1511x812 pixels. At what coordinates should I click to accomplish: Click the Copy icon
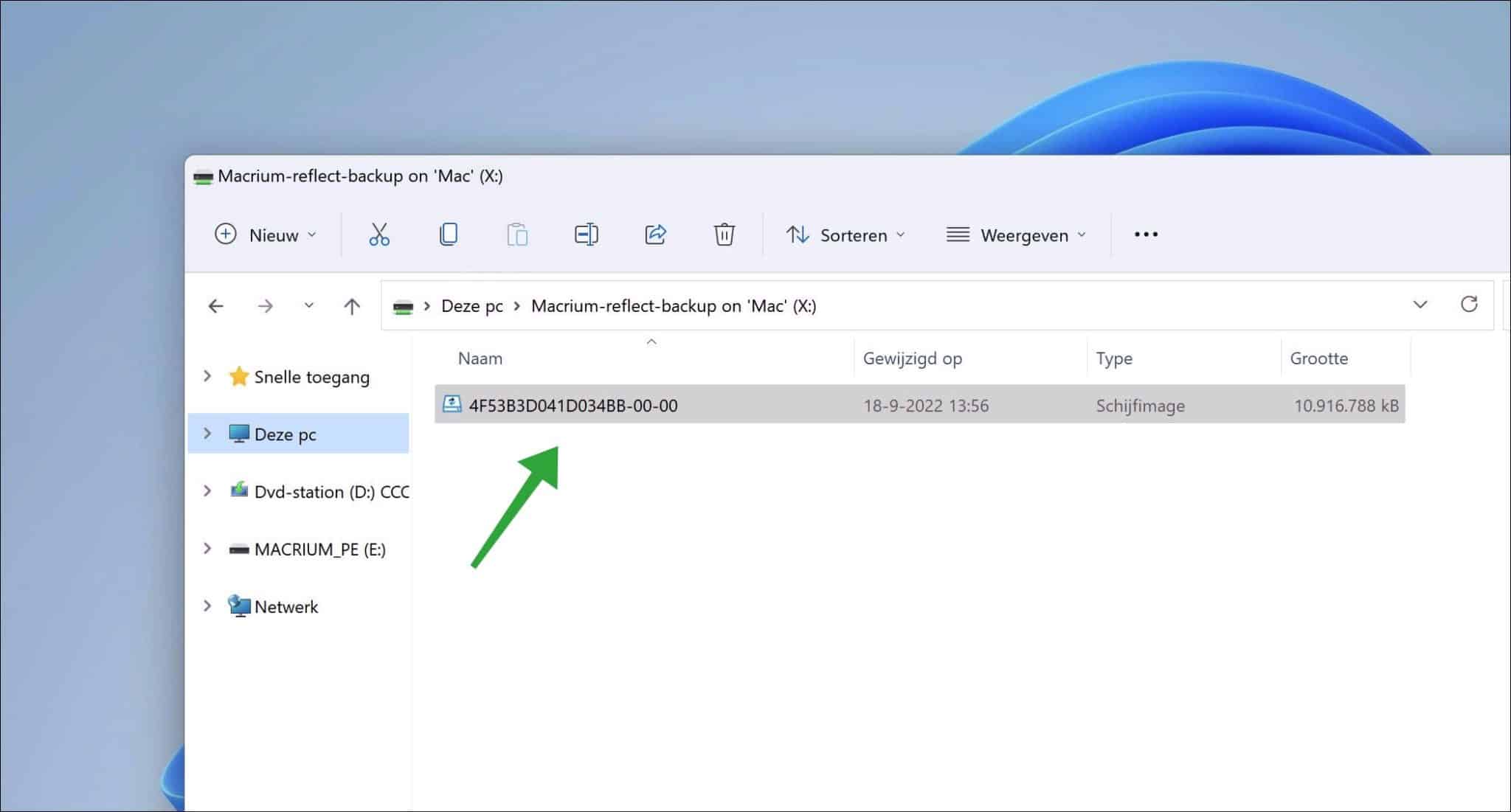[x=449, y=235]
